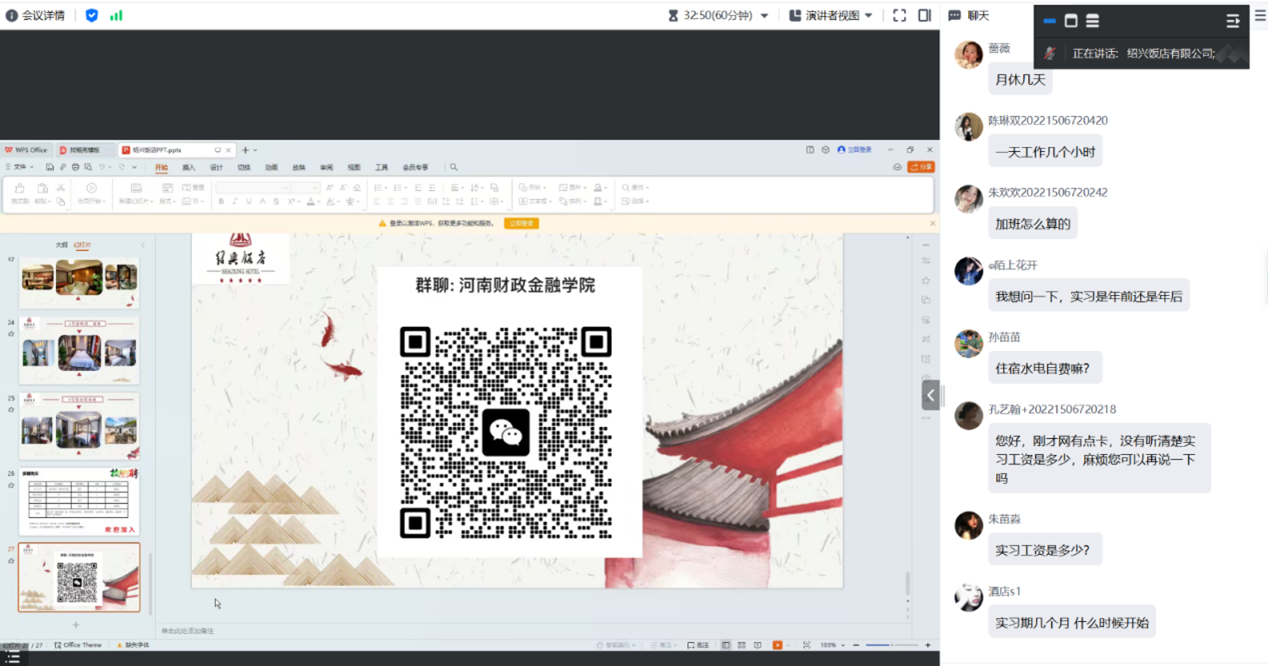Screen dimensions: 1268x666
Task: Click the search magnifier in the WPS ribbon
Action: [x=454, y=167]
